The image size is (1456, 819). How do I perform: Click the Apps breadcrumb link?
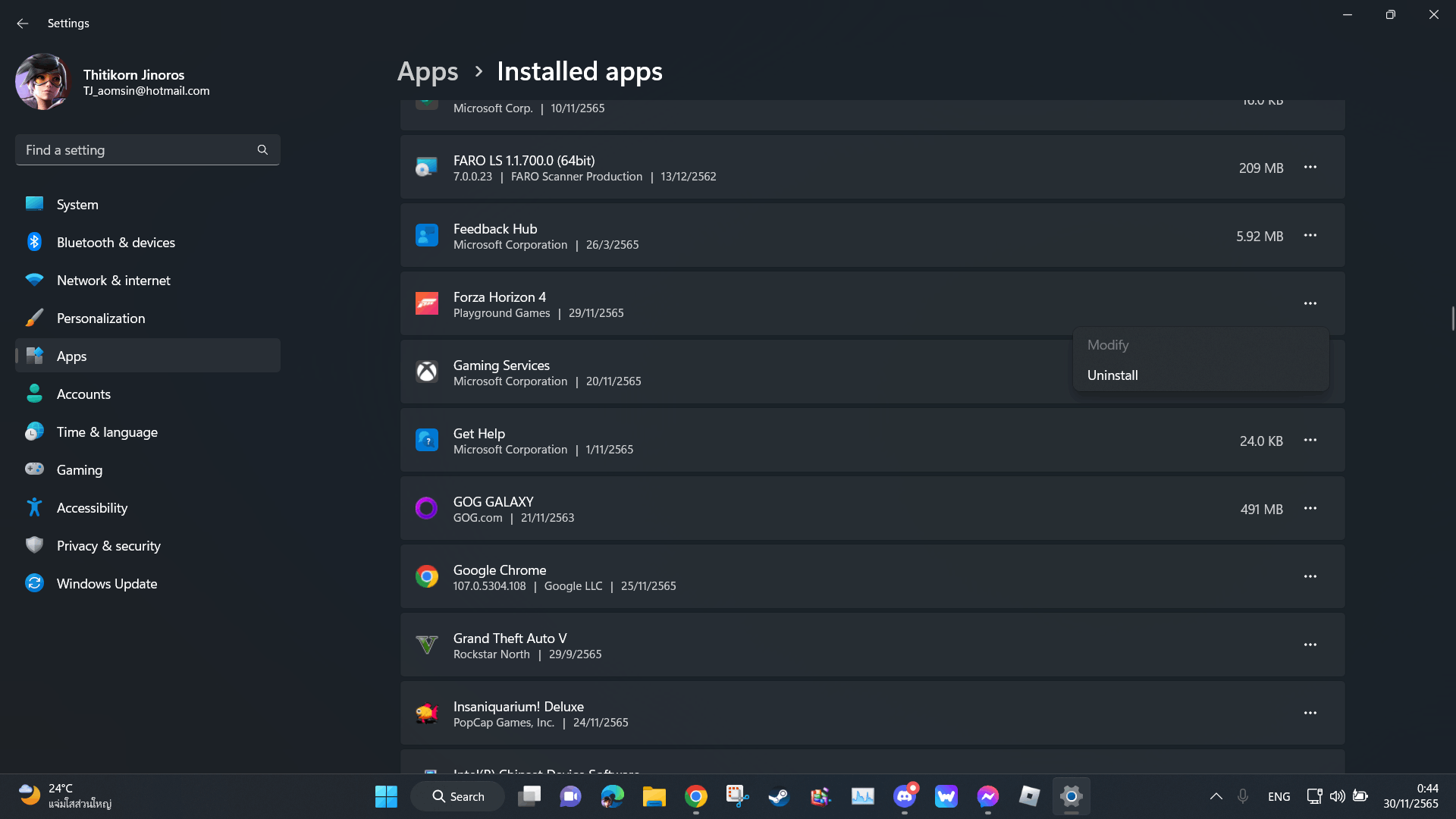pyautogui.click(x=428, y=71)
